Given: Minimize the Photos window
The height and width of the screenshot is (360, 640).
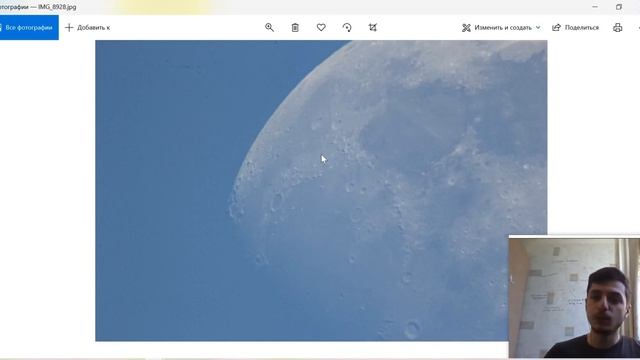Looking at the screenshot, I should (595, 7).
